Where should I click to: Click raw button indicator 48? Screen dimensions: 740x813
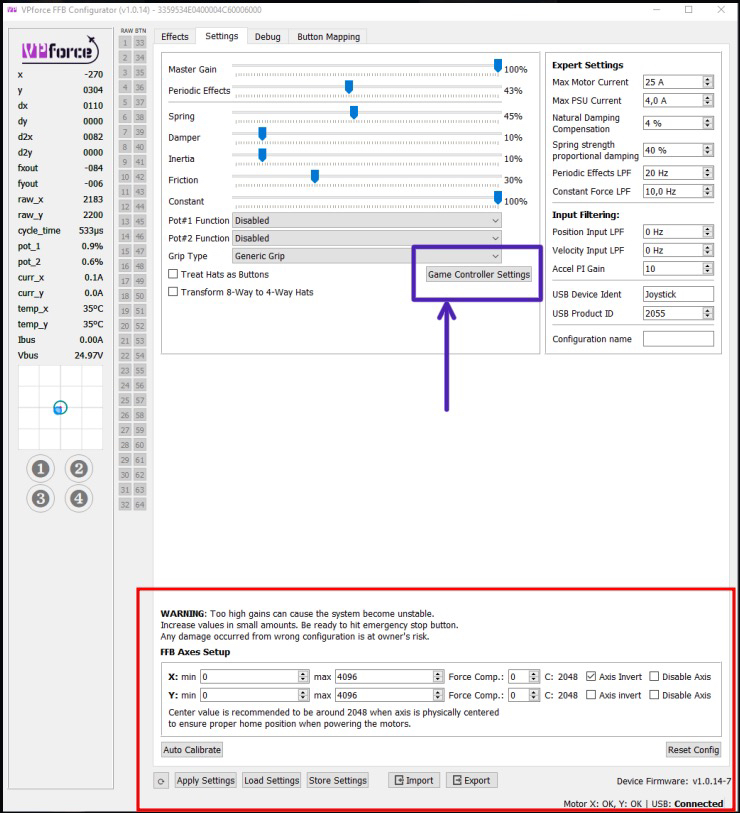140,266
